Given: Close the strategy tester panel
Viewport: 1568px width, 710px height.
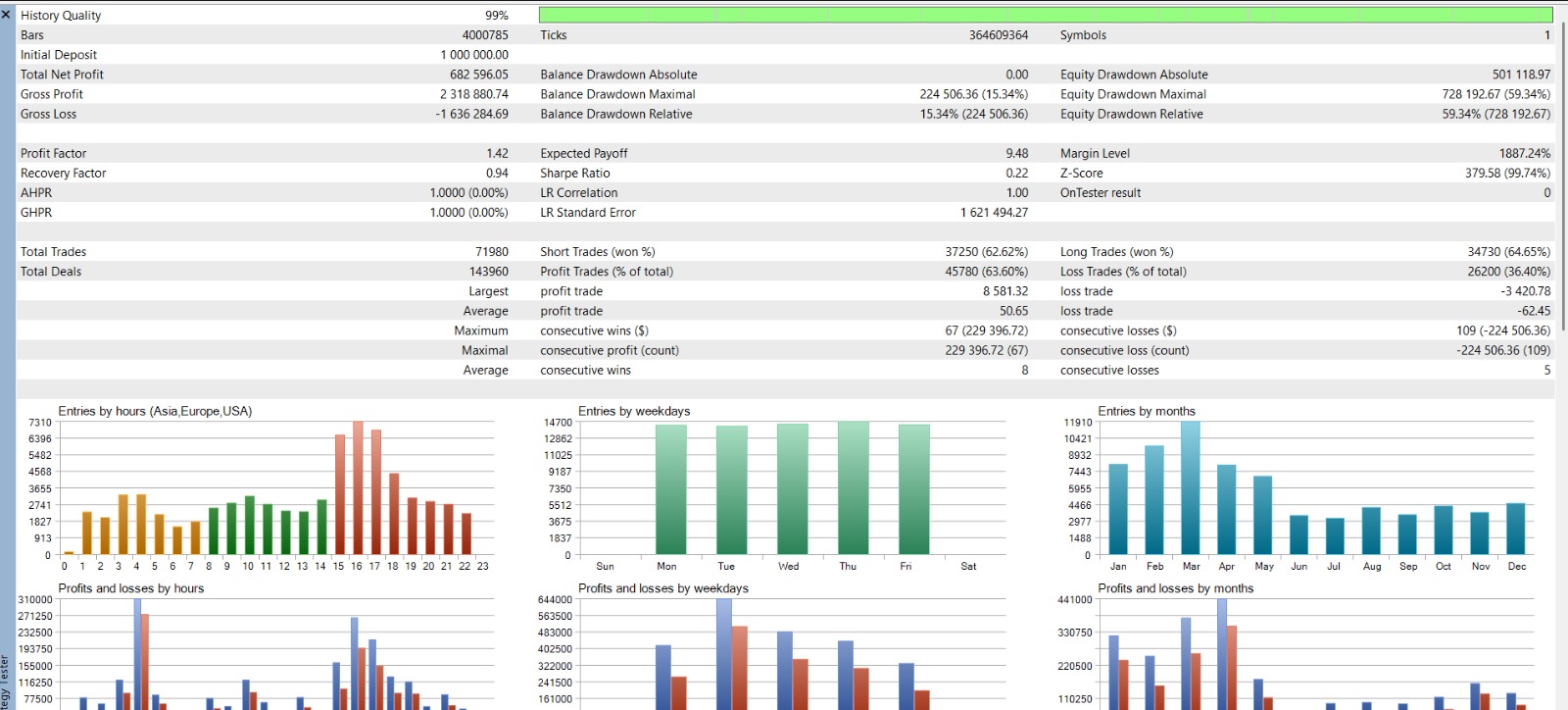Looking at the screenshot, I should pyautogui.click(x=7, y=15).
